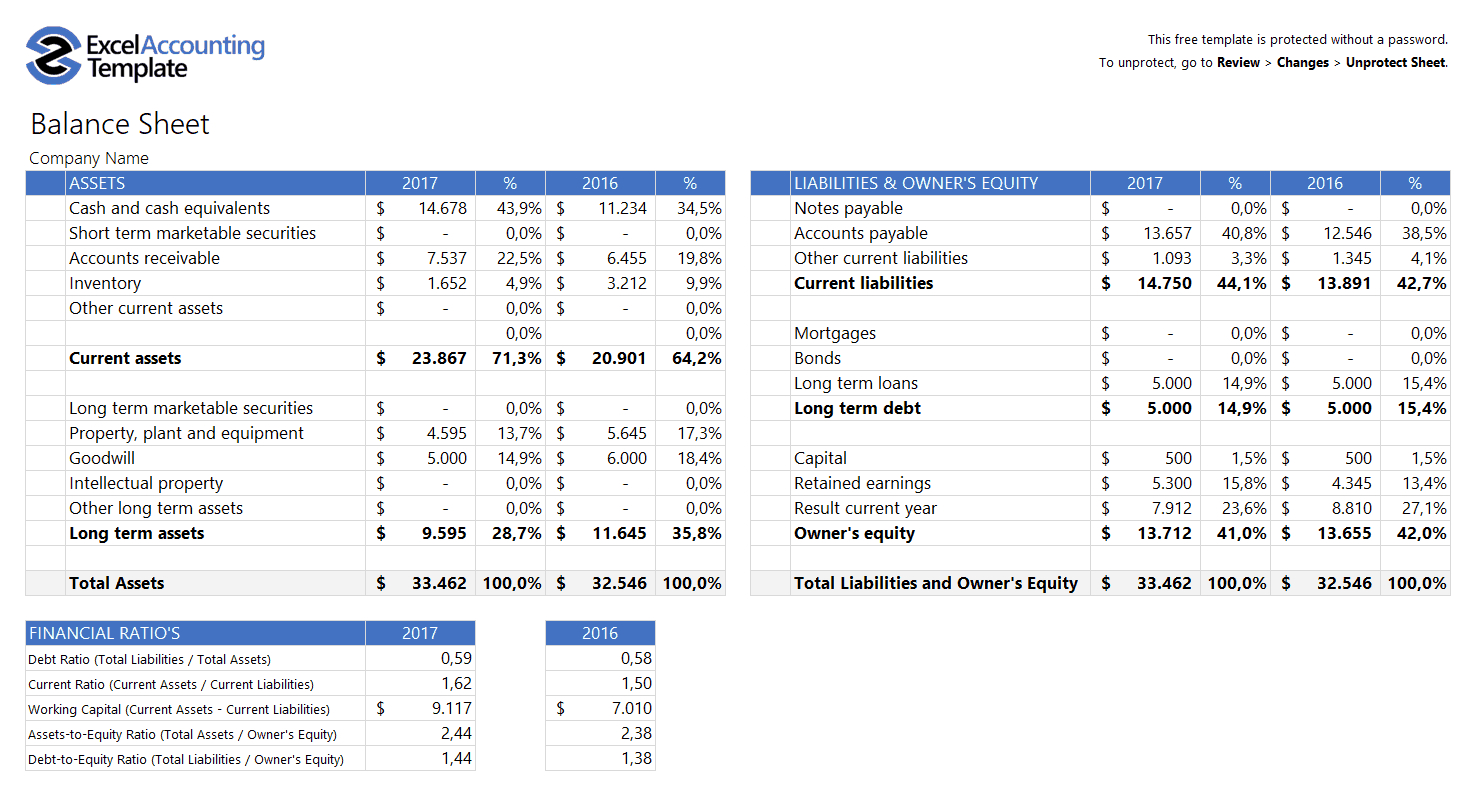Click the subtotal value 23.867
The image size is (1476, 795).
click(439, 358)
